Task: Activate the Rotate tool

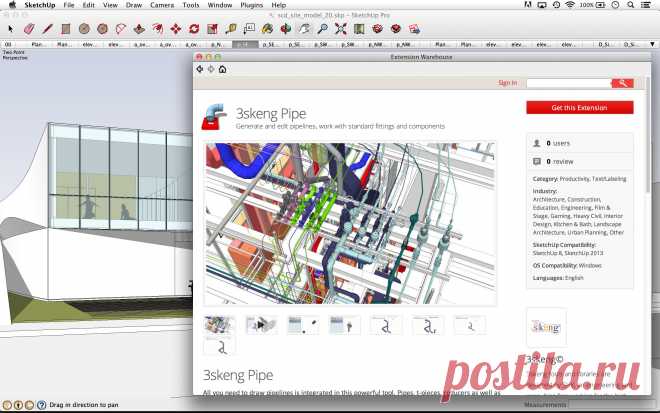Action: pos(194,29)
